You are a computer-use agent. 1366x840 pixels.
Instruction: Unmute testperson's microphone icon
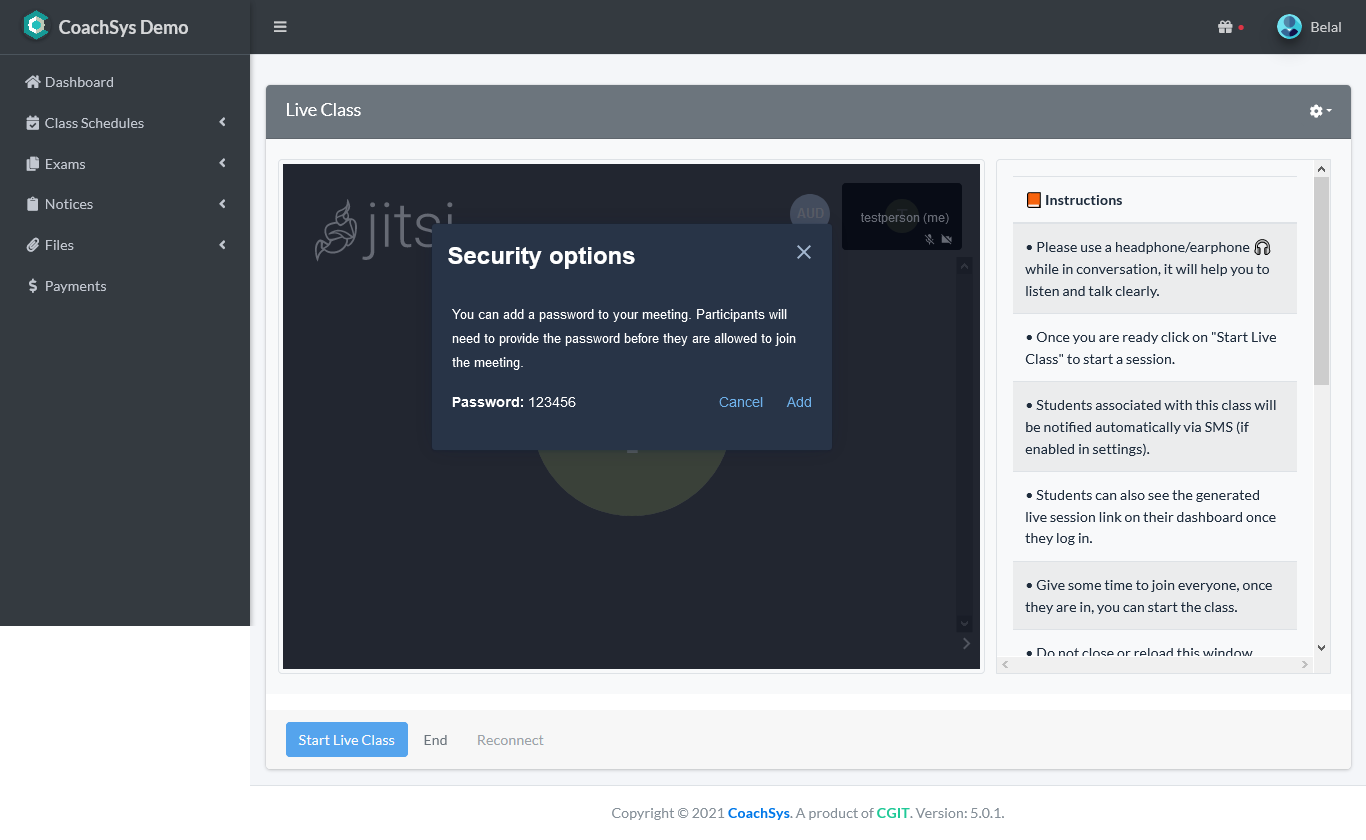click(x=929, y=239)
